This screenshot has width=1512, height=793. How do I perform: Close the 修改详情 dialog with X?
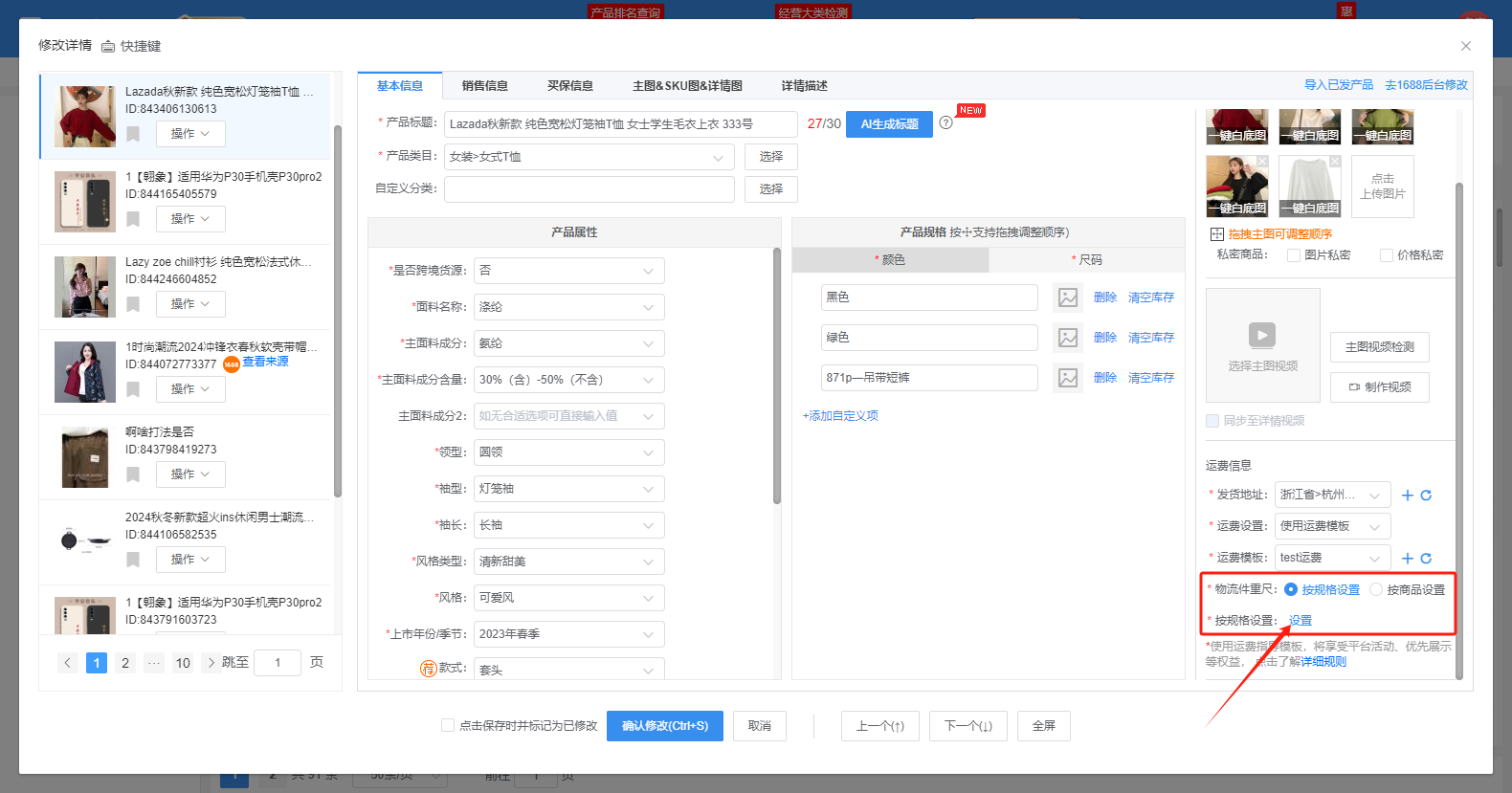tap(1466, 46)
